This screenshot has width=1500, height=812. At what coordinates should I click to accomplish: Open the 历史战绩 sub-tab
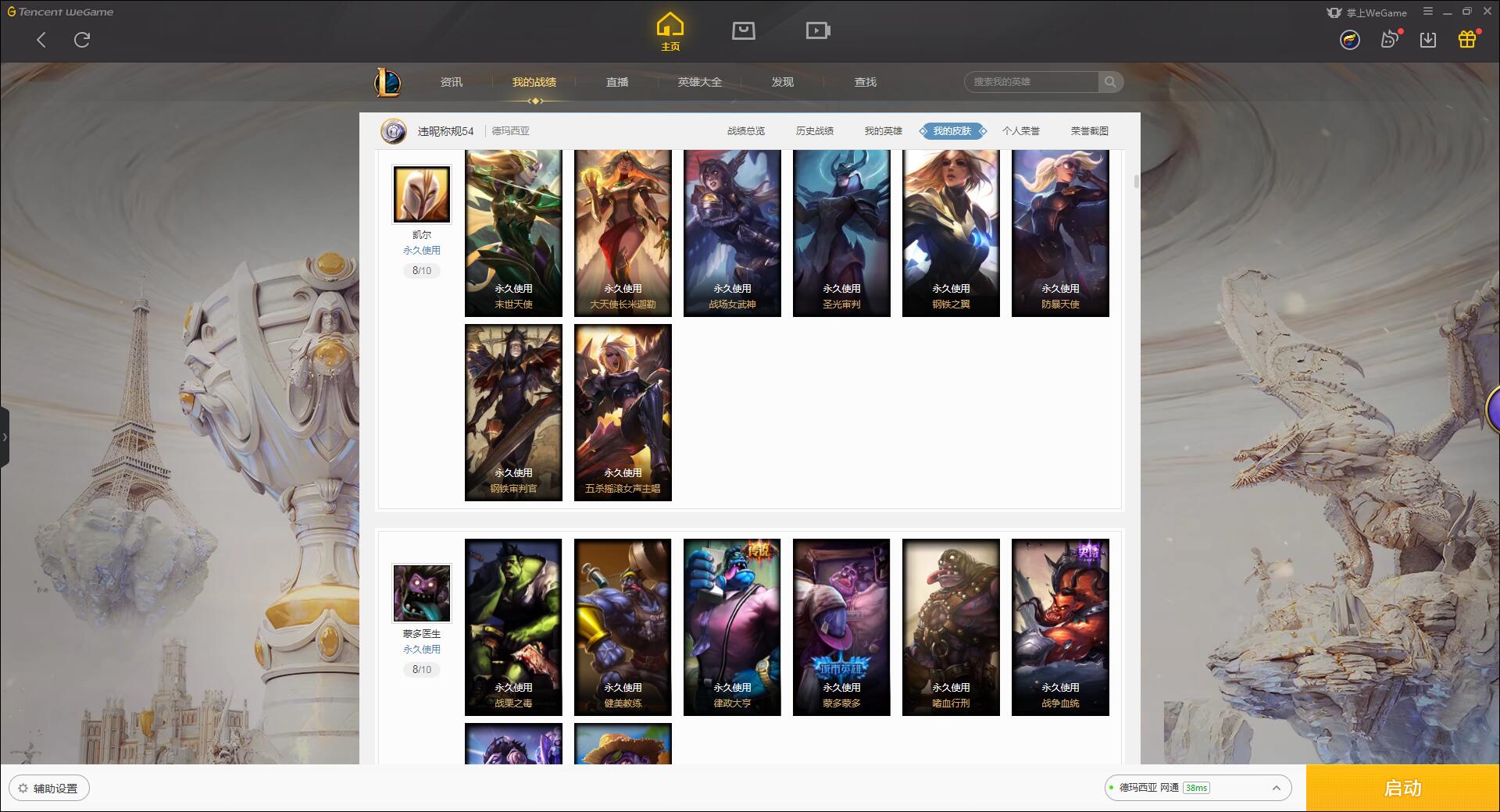tap(815, 131)
